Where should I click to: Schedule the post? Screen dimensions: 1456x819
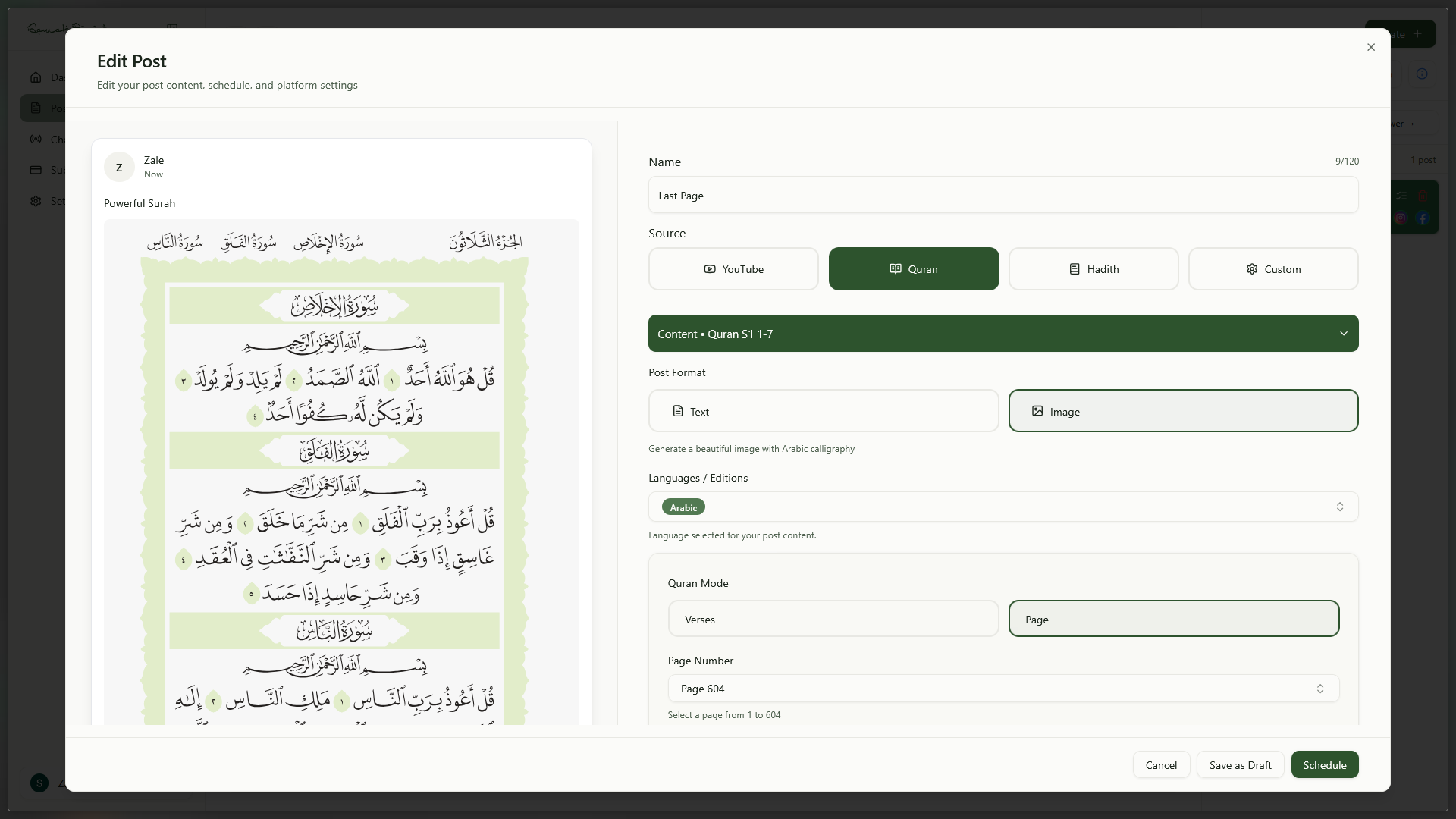pos(1325,764)
